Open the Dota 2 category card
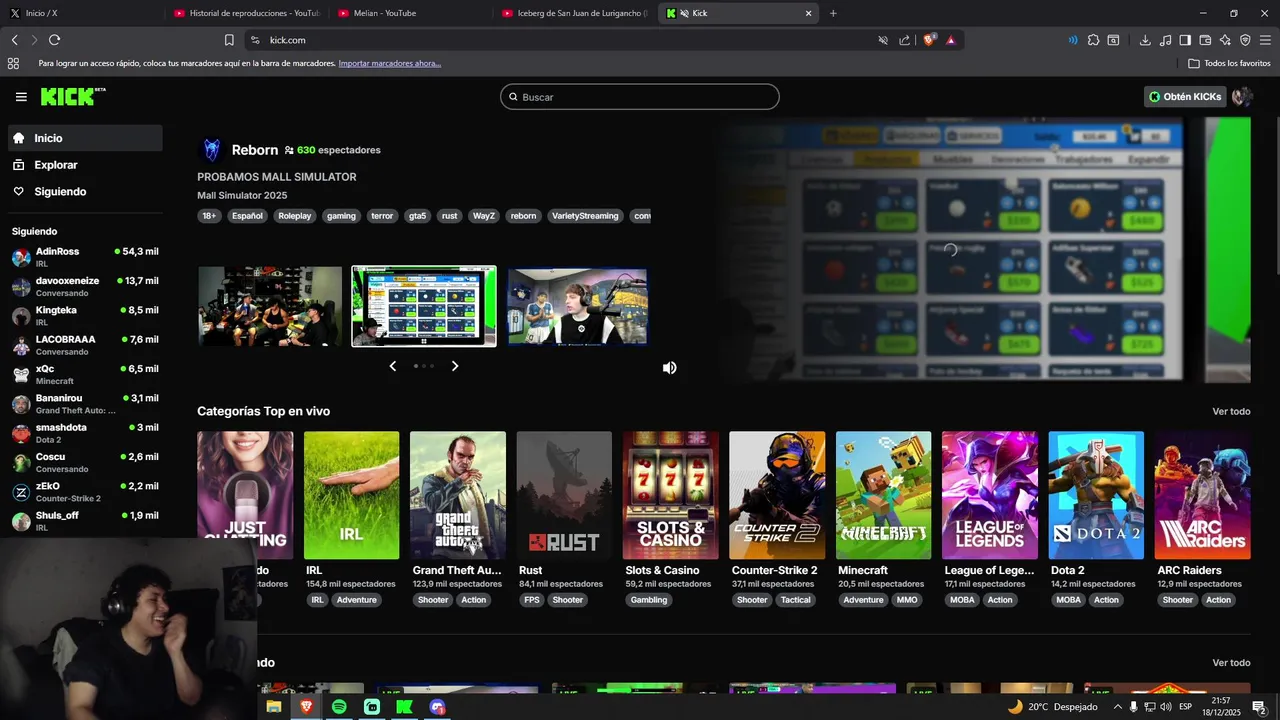Image resolution: width=1280 pixels, height=720 pixels. [1096, 495]
